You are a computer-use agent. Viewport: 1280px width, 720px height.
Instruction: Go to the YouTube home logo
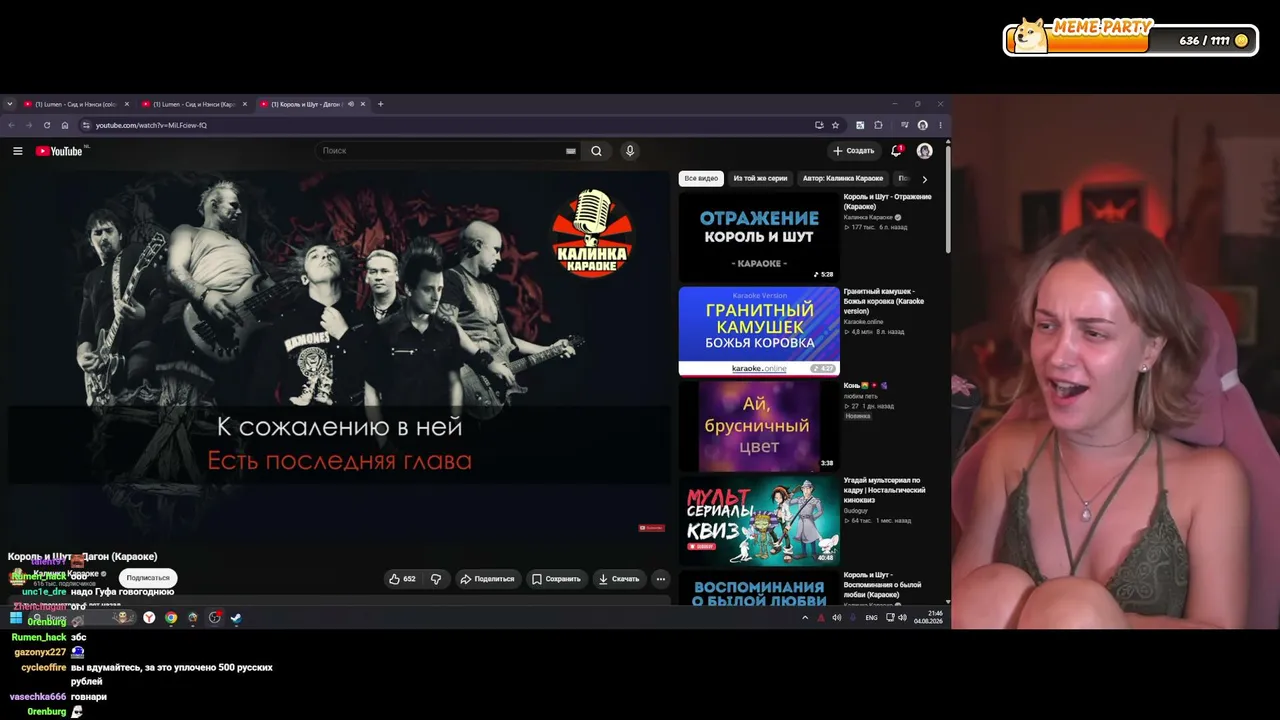tap(59, 151)
